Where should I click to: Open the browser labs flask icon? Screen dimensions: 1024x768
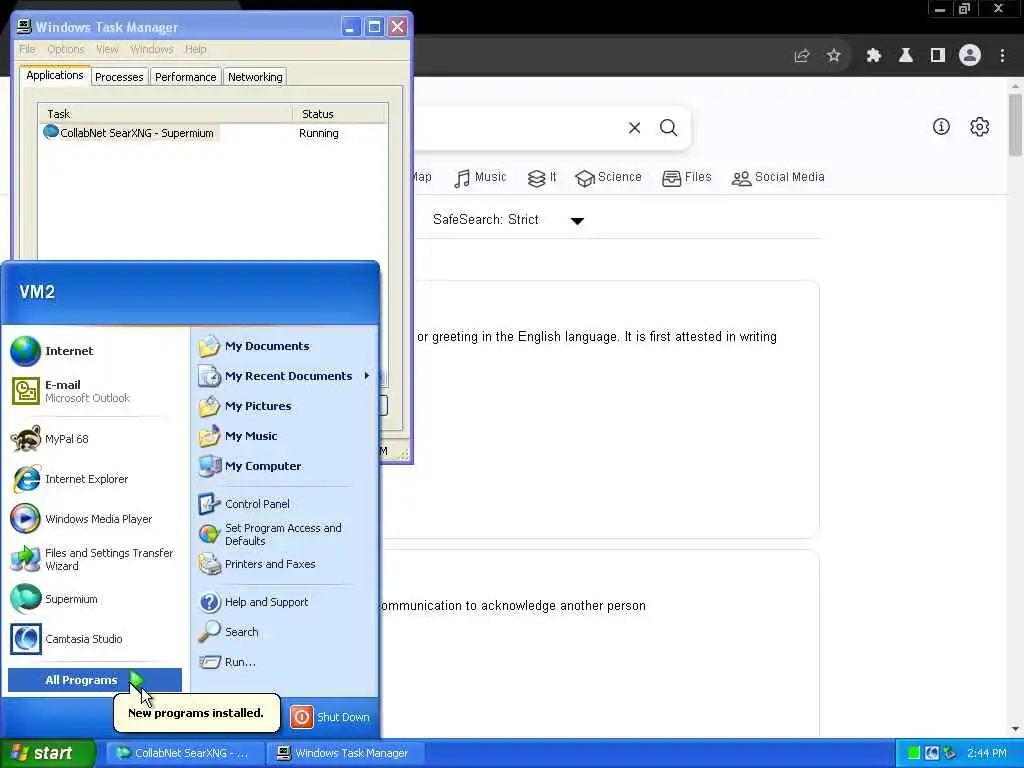[906, 56]
